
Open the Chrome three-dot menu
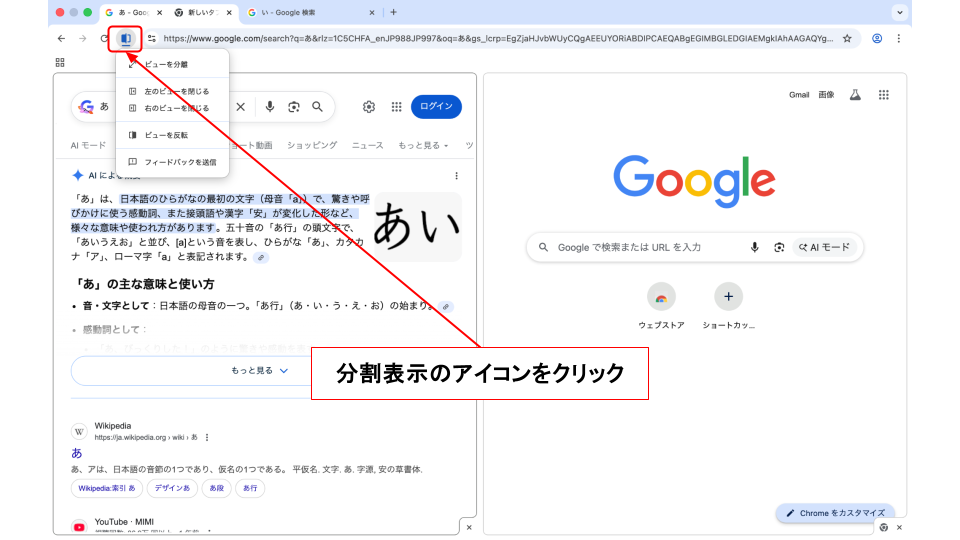[898, 38]
